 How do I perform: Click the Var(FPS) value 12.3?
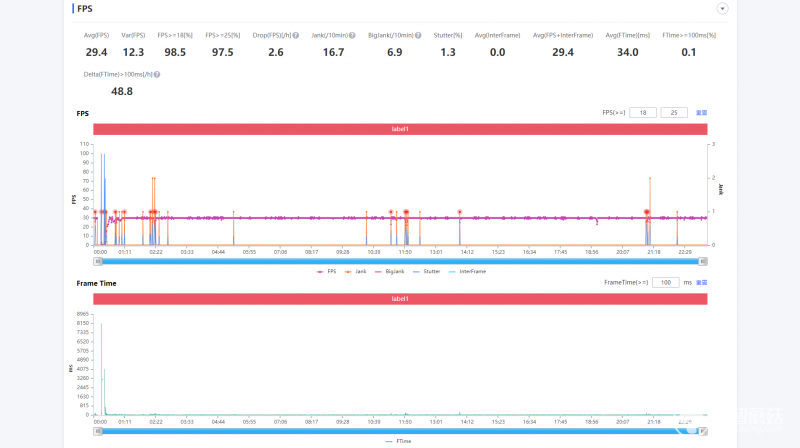point(133,53)
